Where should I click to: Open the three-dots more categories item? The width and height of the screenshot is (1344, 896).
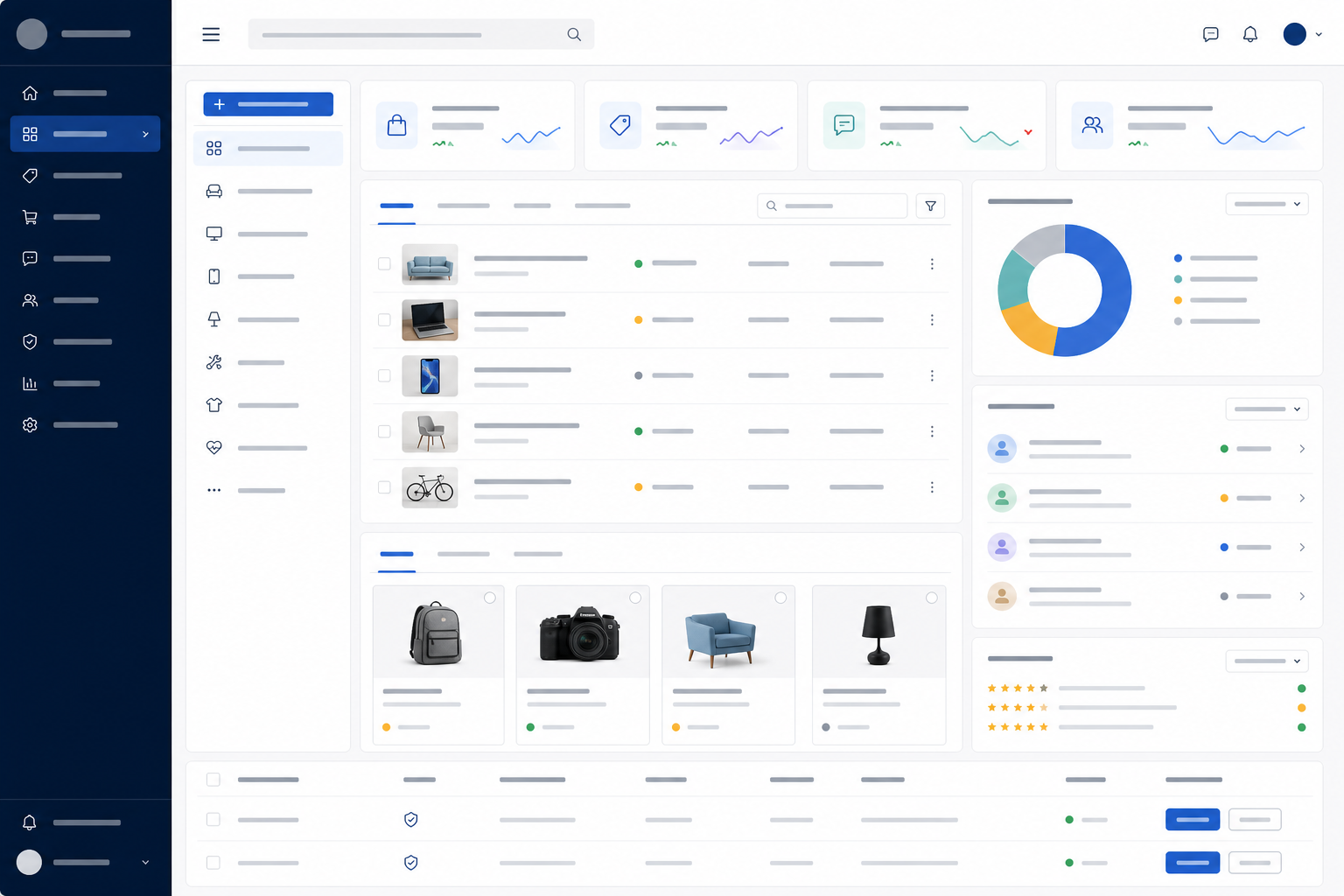pyautogui.click(x=214, y=490)
